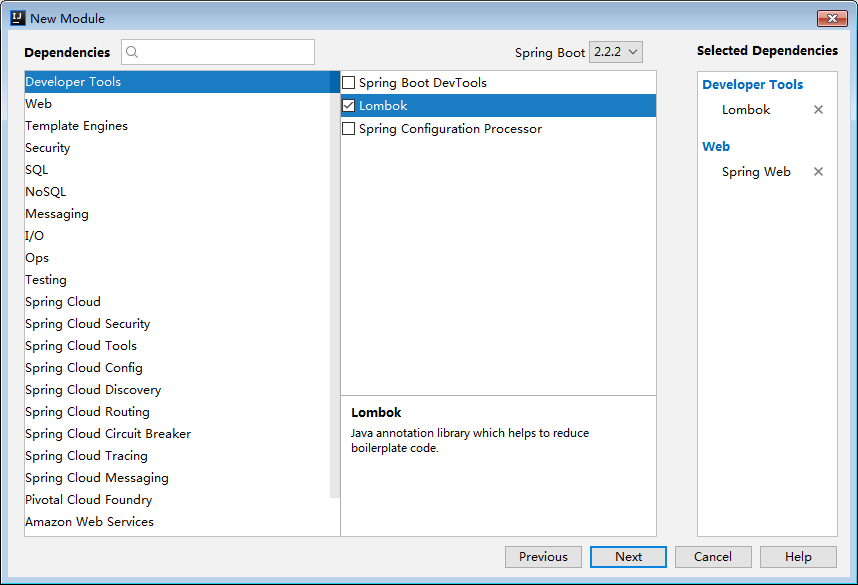Viewport: 858px width, 585px height.
Task: Click the Developer Tools heading in Selected Dependencies
Action: tap(752, 84)
